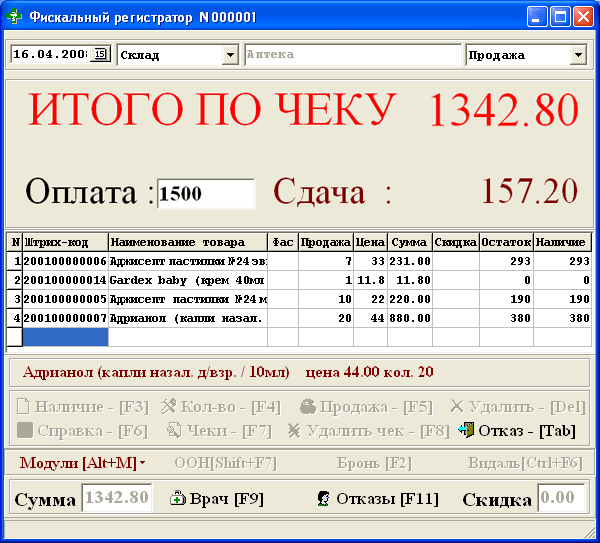Click the Оплата payment input field

[206, 194]
